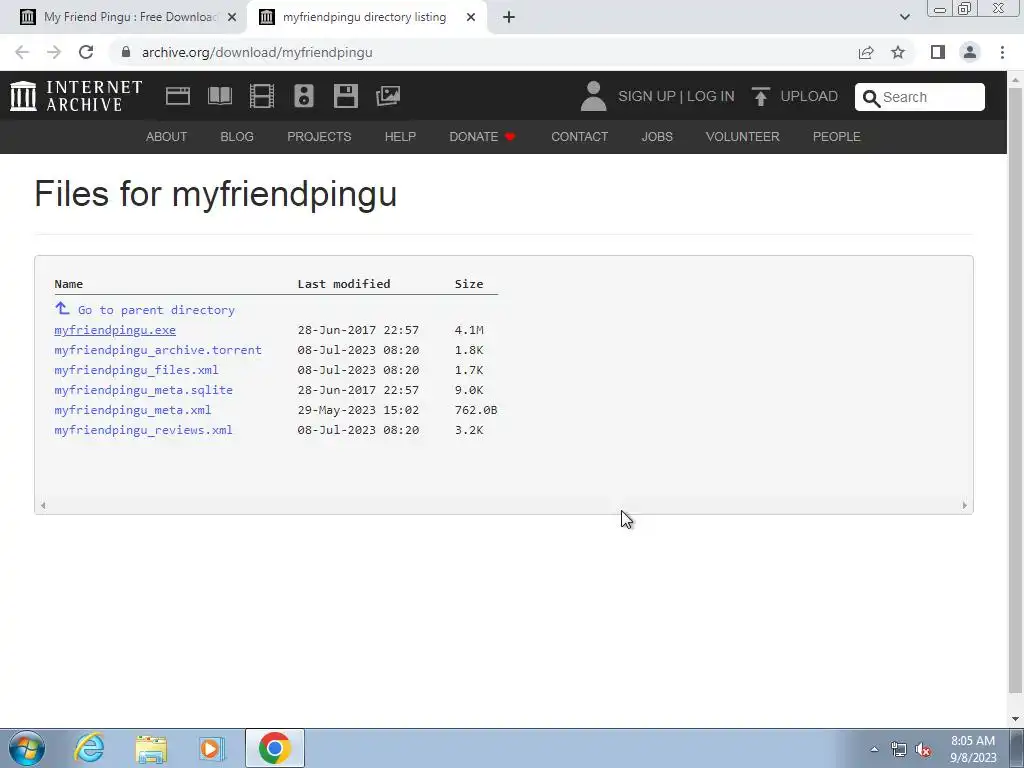Click the page vertical scrollbar

pyautogui.click(x=1015, y=392)
